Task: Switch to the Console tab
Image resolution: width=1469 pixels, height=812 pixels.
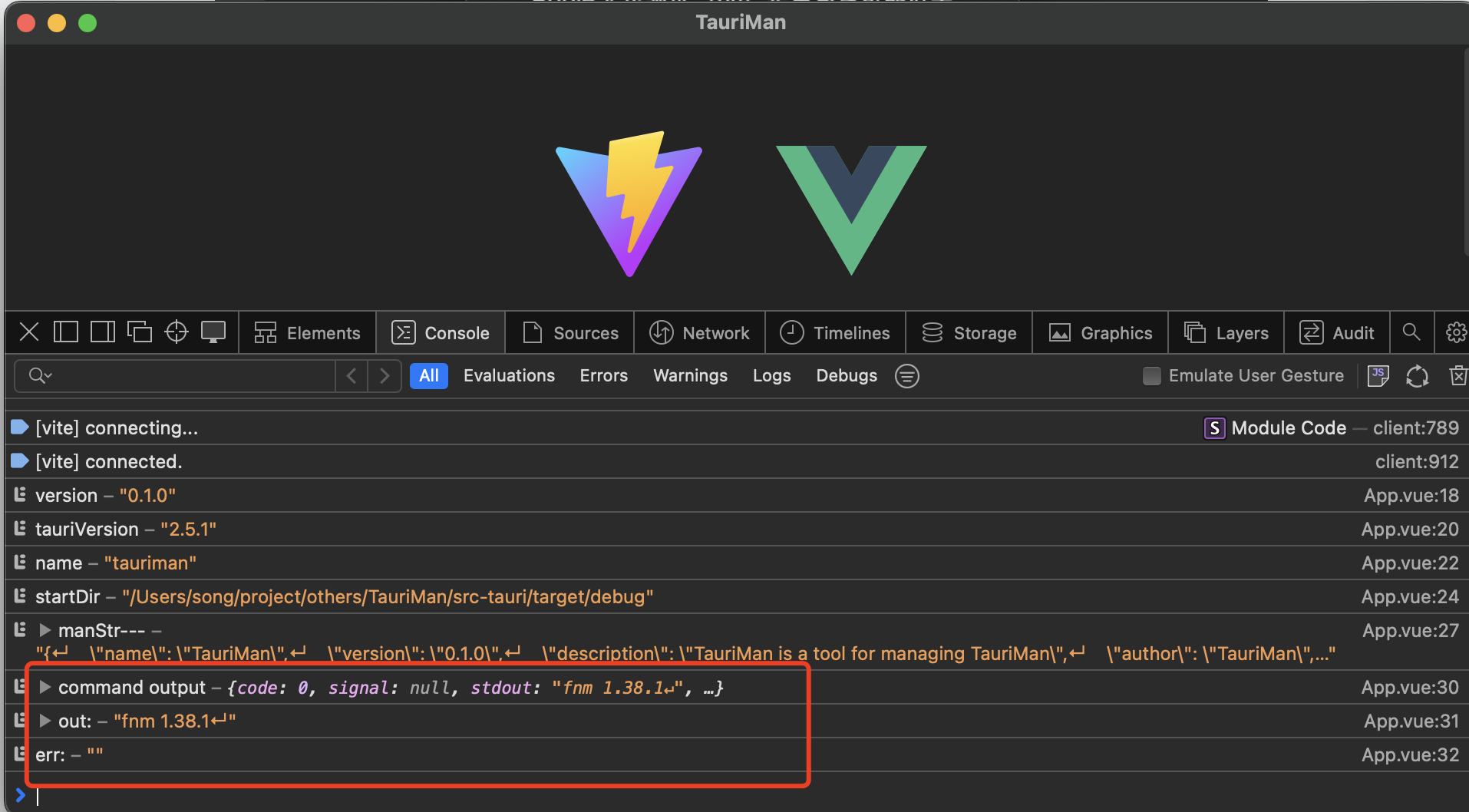Action: 441,333
